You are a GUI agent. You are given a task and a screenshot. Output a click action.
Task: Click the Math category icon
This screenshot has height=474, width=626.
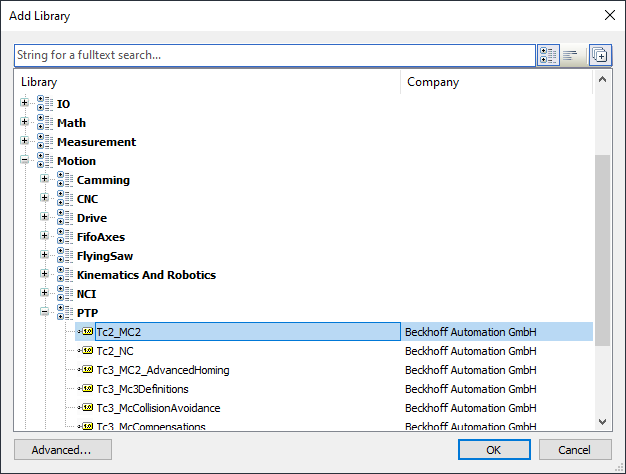[45, 122]
